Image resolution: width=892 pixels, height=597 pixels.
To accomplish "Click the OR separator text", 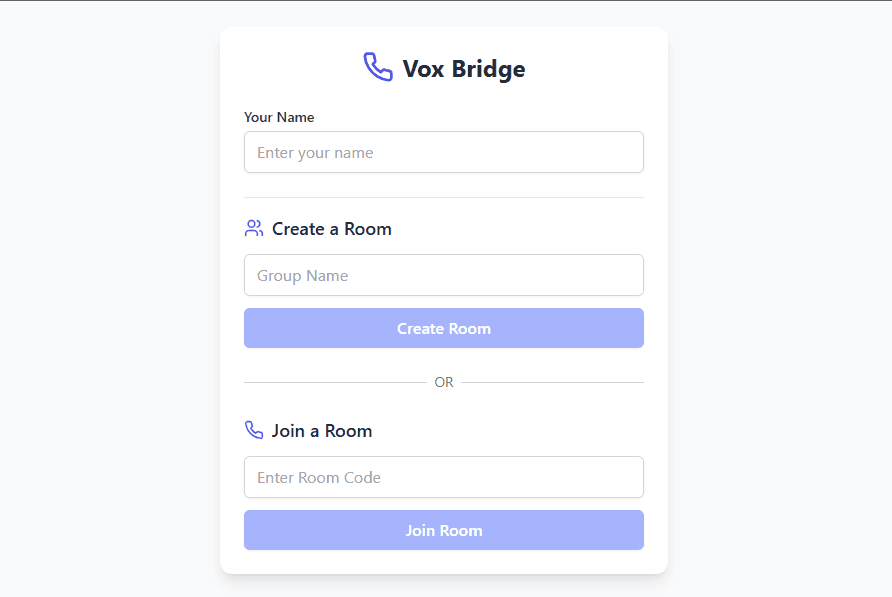I will 444,382.
